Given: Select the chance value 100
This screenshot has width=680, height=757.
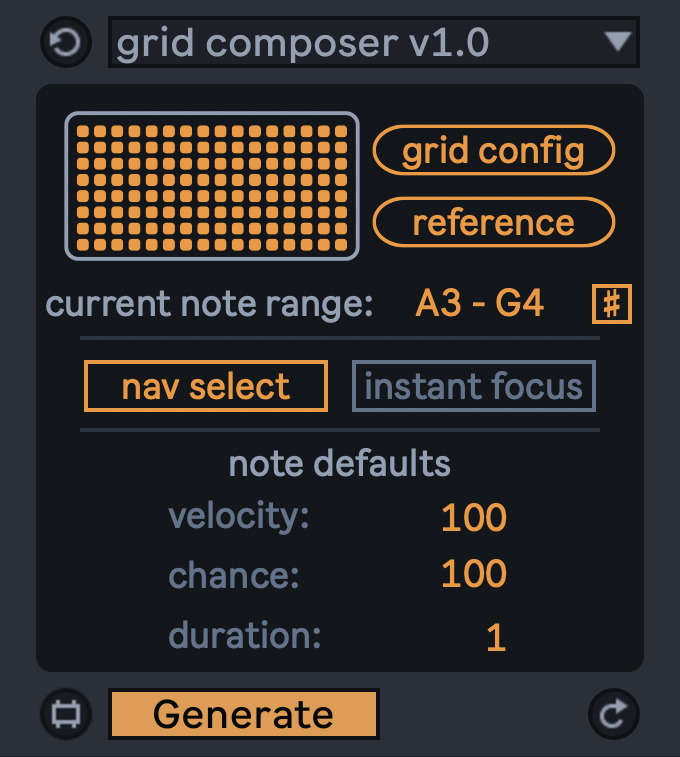Looking at the screenshot, I should 474,574.
